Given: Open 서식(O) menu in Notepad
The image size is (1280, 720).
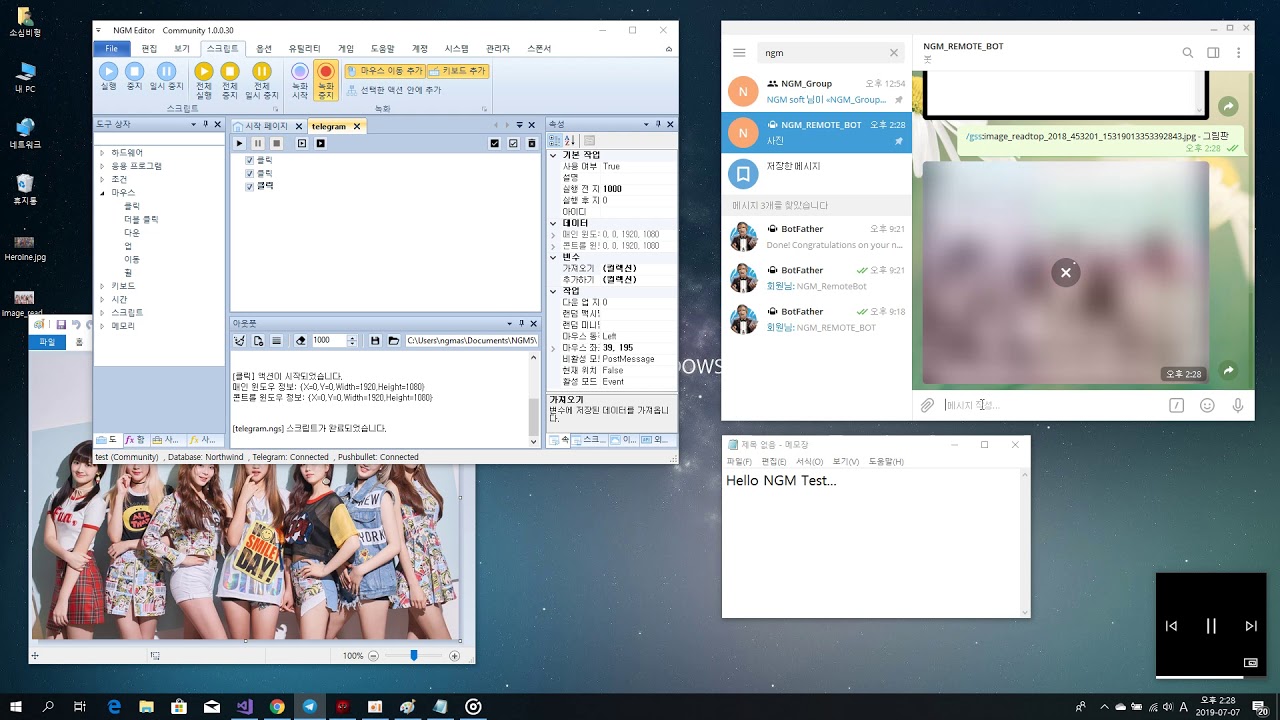Looking at the screenshot, I should [x=809, y=461].
